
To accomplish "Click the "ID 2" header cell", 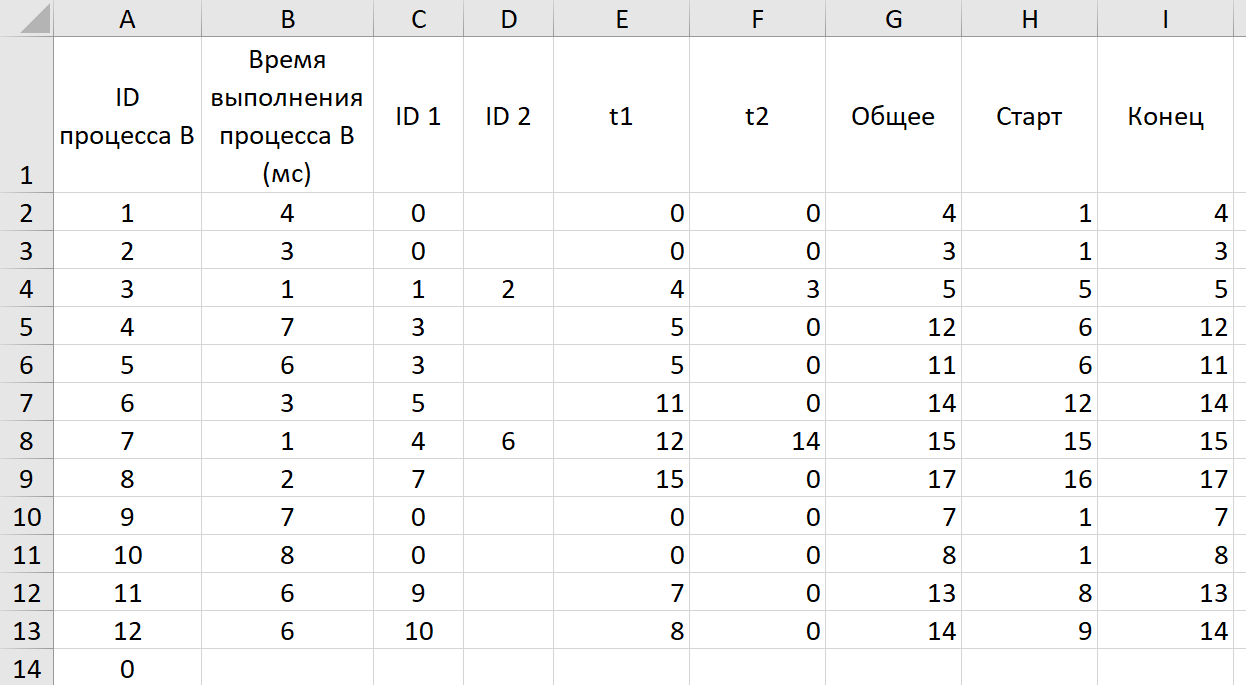I will tap(508, 116).
